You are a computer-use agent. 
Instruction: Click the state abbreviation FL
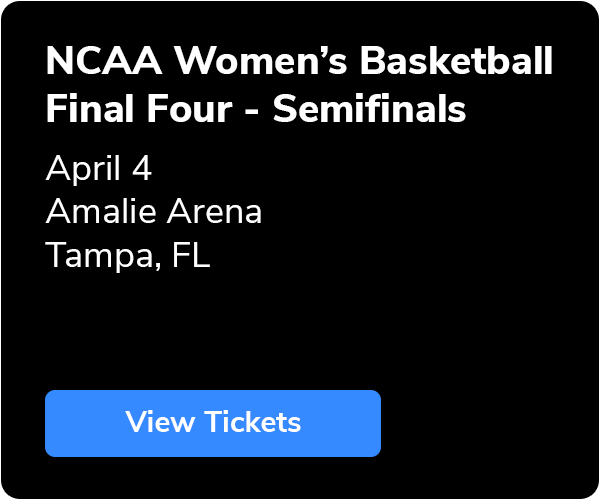(191, 254)
